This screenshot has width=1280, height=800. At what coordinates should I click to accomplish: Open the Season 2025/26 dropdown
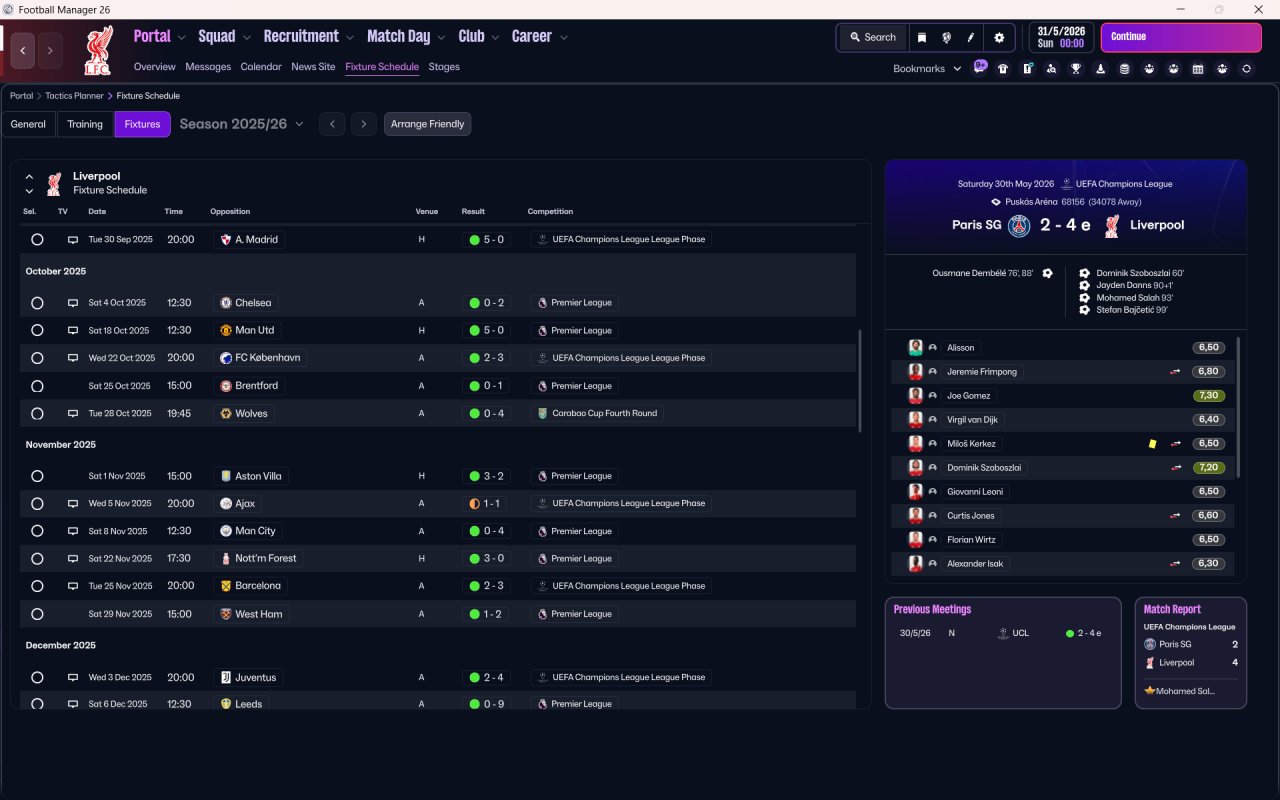pos(241,124)
